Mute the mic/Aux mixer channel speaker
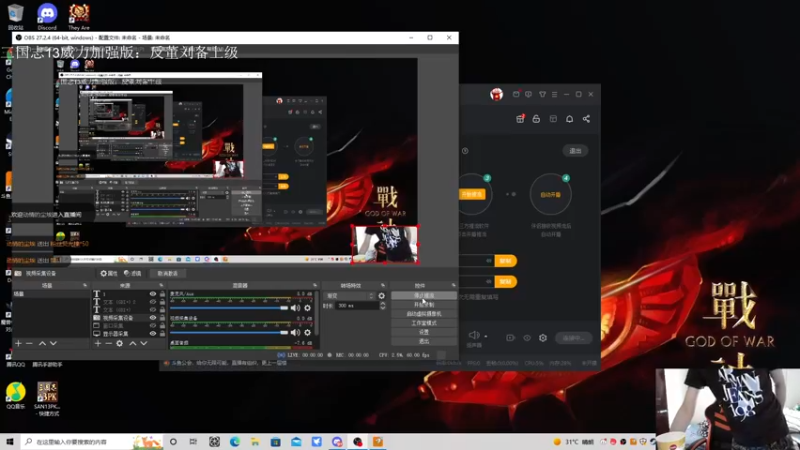The image size is (800, 450). [x=295, y=308]
